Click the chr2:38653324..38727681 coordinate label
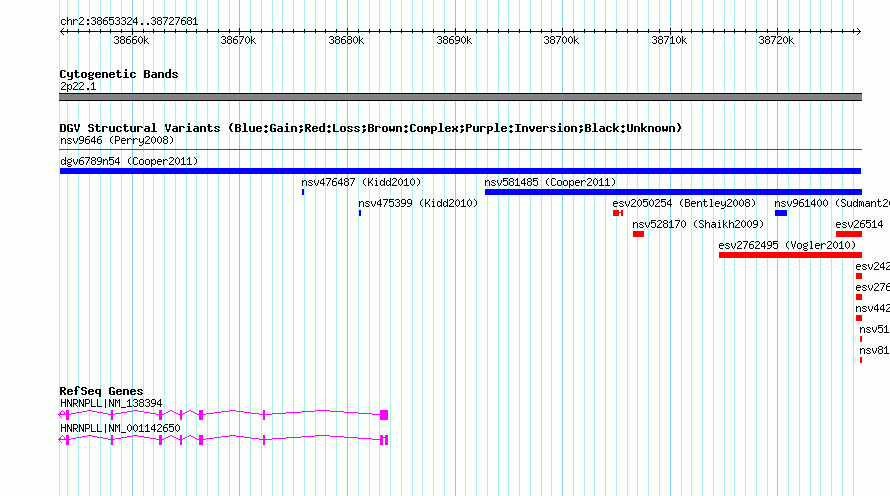This screenshot has height=496, width=890. [129, 22]
